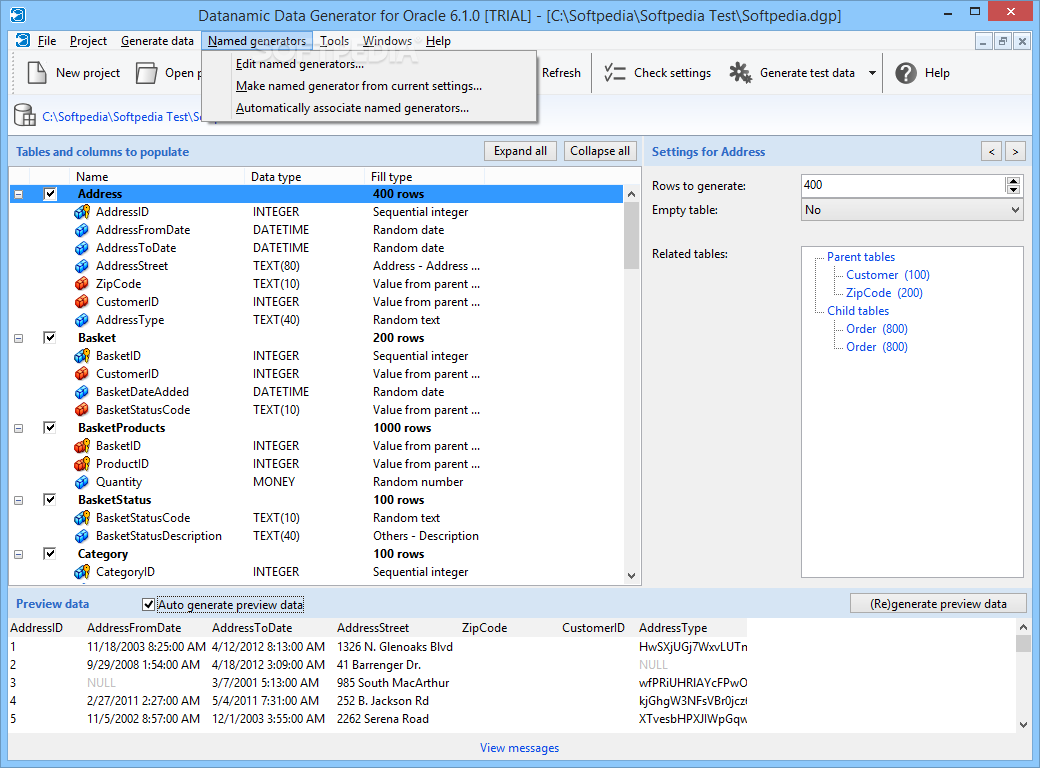Screen dimensions: 1040x768
Task: Collapse the BasketStatus table node
Action: 19,501
